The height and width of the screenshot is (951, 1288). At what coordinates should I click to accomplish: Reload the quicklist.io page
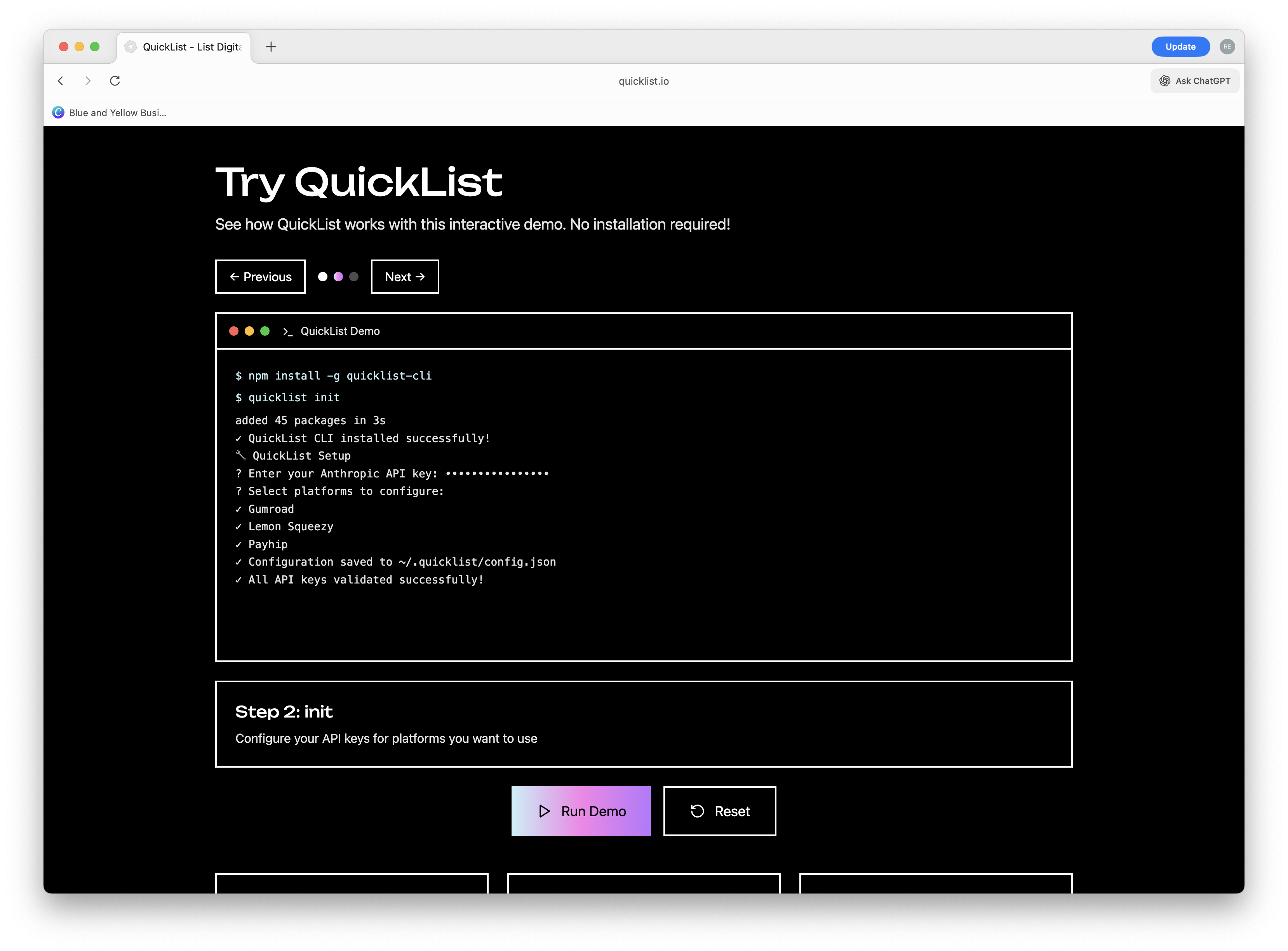115,80
